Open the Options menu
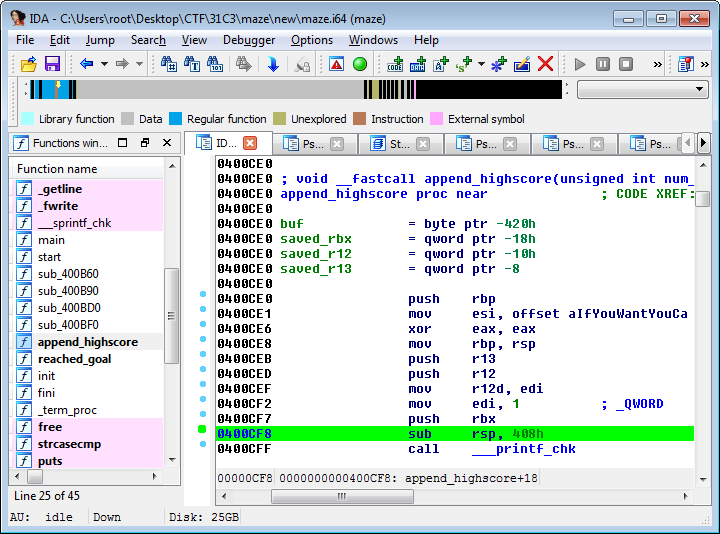 coord(312,40)
